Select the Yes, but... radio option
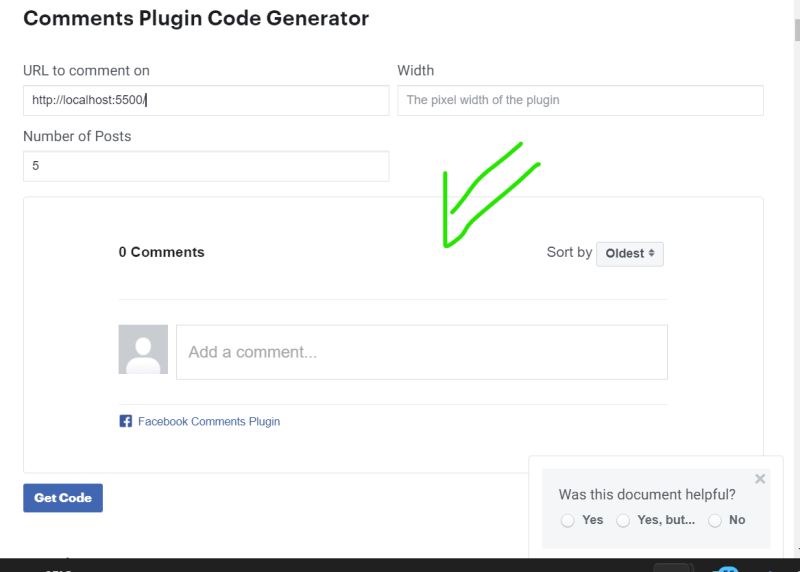This screenshot has width=800, height=572. 623,520
